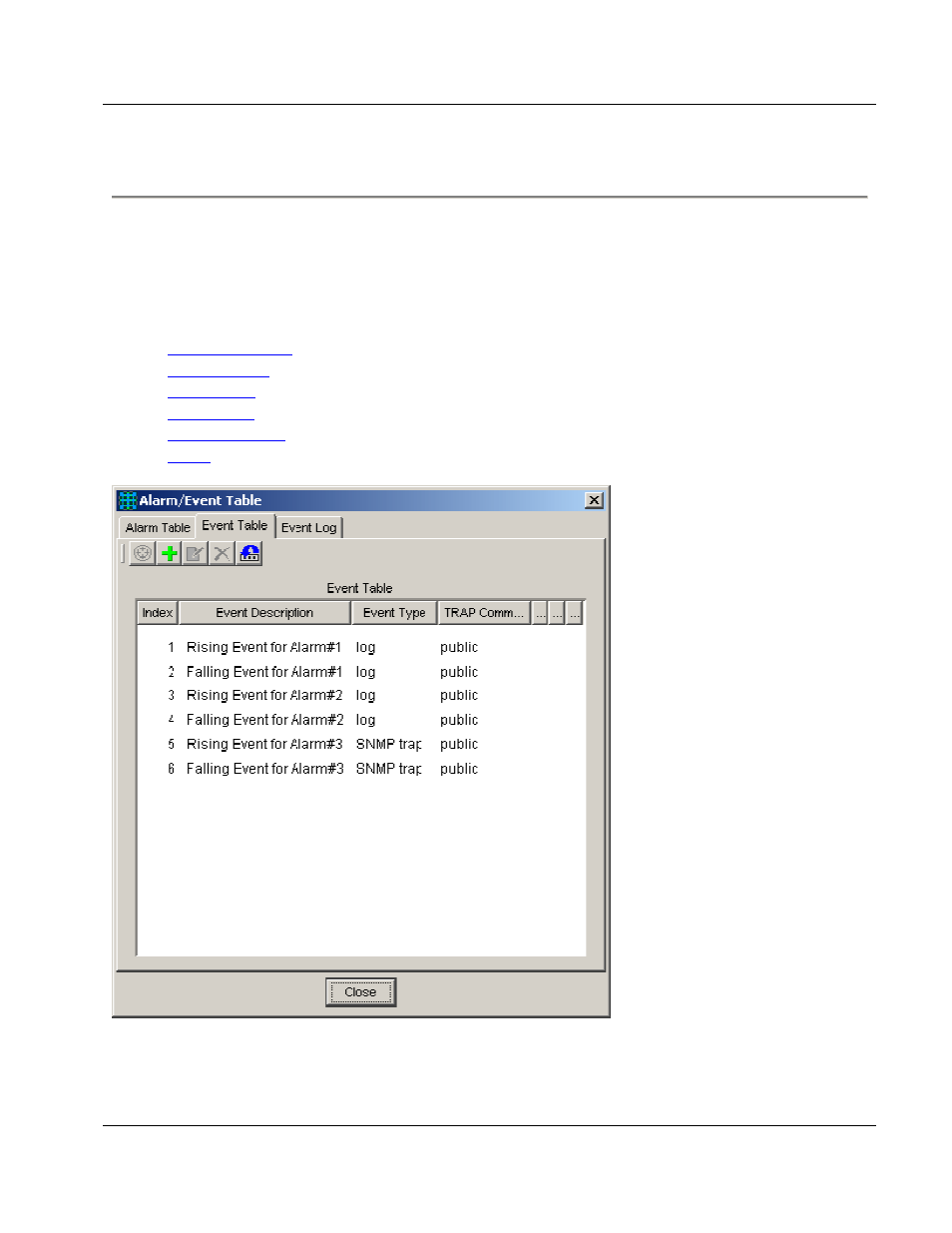Image resolution: width=952 pixels, height=1233 pixels.
Task: Select row Falling Event for Alarm#1
Action: (360, 672)
